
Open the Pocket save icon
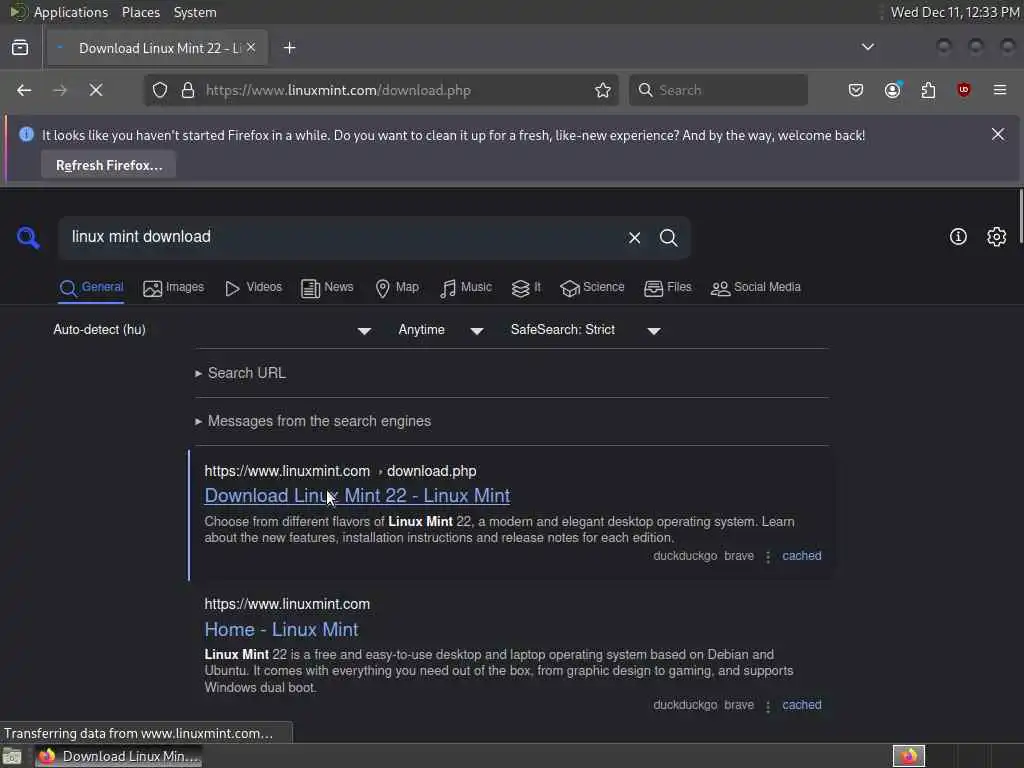click(856, 90)
